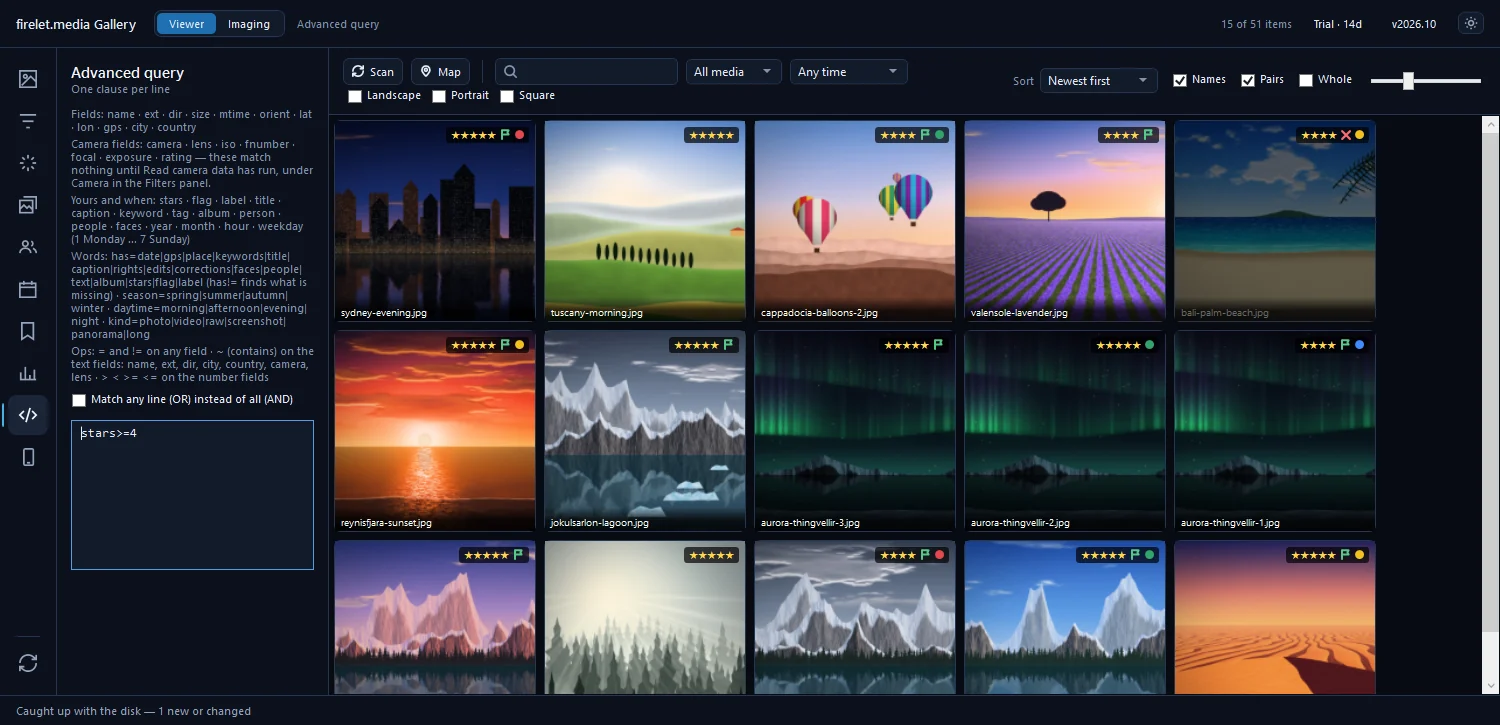
Task: Open the Map button
Action: point(440,72)
